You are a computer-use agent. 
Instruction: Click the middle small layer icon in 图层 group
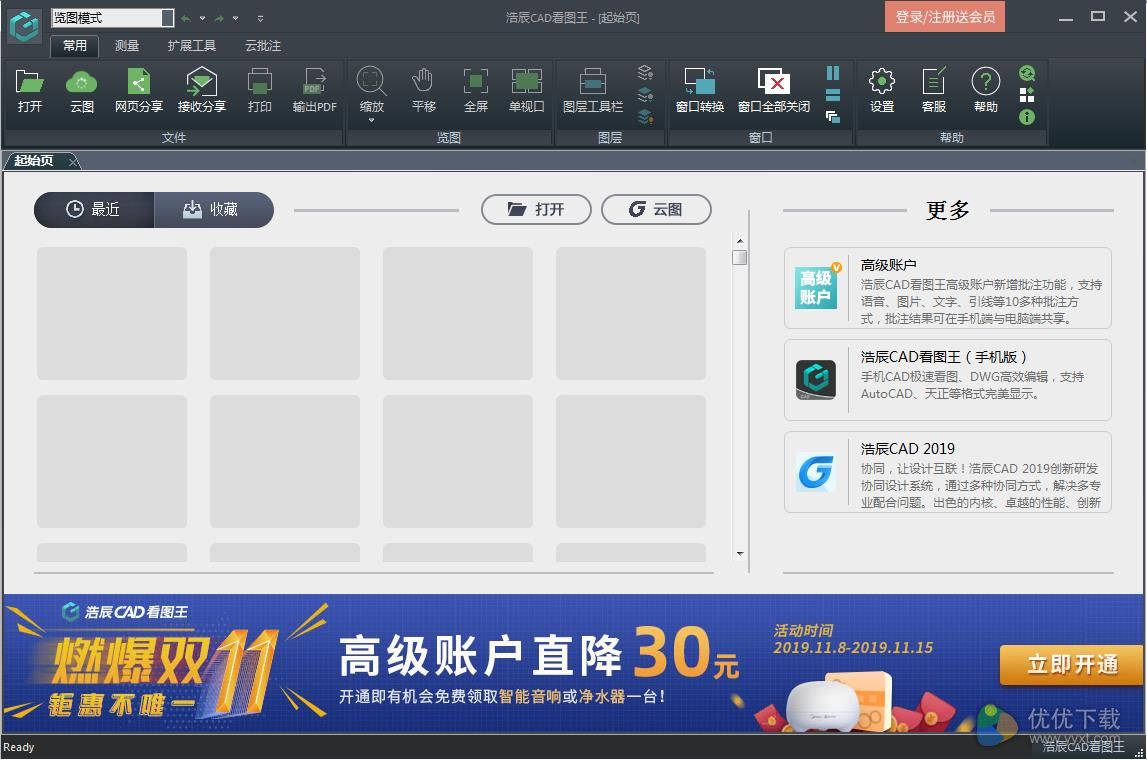pos(644,94)
